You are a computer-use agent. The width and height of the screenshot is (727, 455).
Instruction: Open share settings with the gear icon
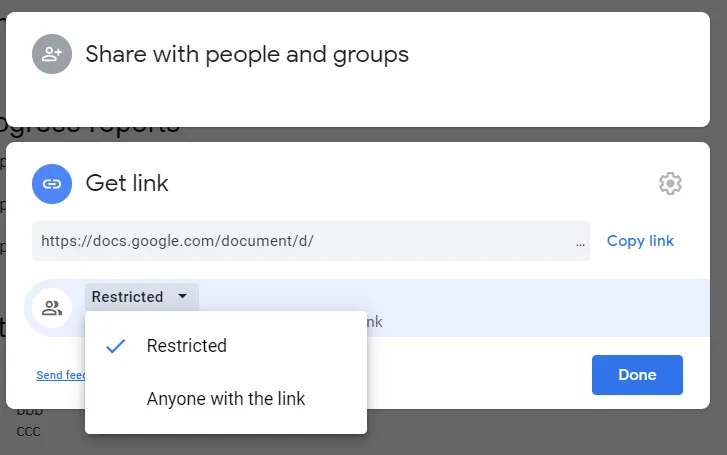pyautogui.click(x=670, y=184)
